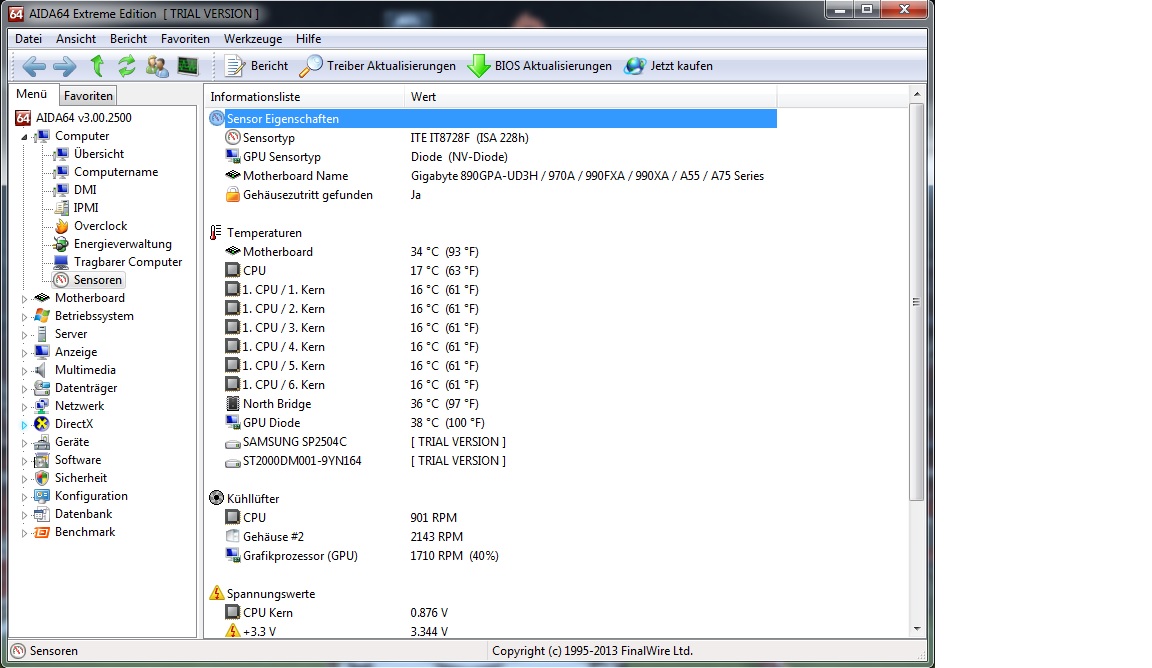Select IPMI tree item

point(86,208)
